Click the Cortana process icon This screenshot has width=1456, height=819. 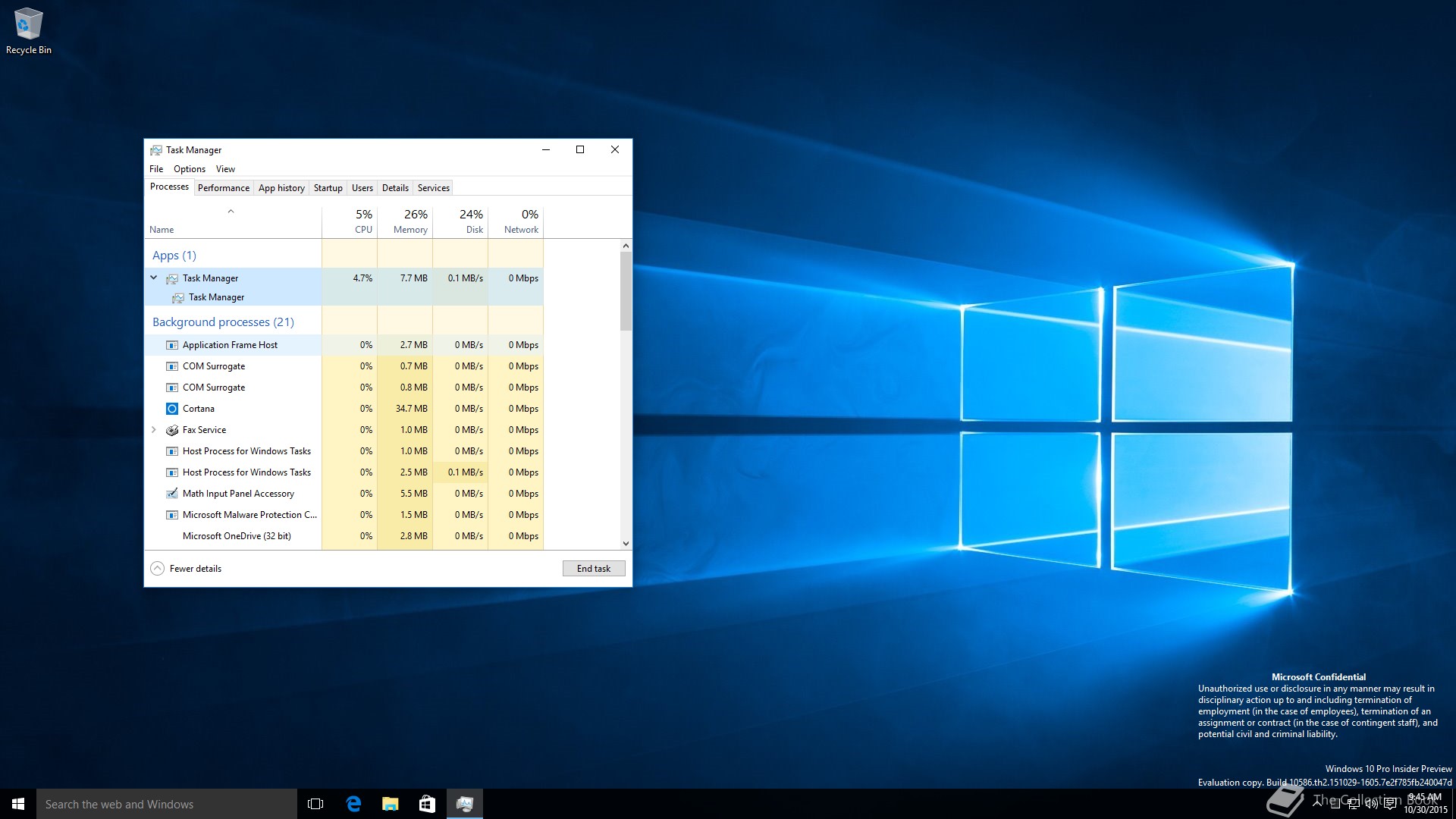click(x=172, y=409)
